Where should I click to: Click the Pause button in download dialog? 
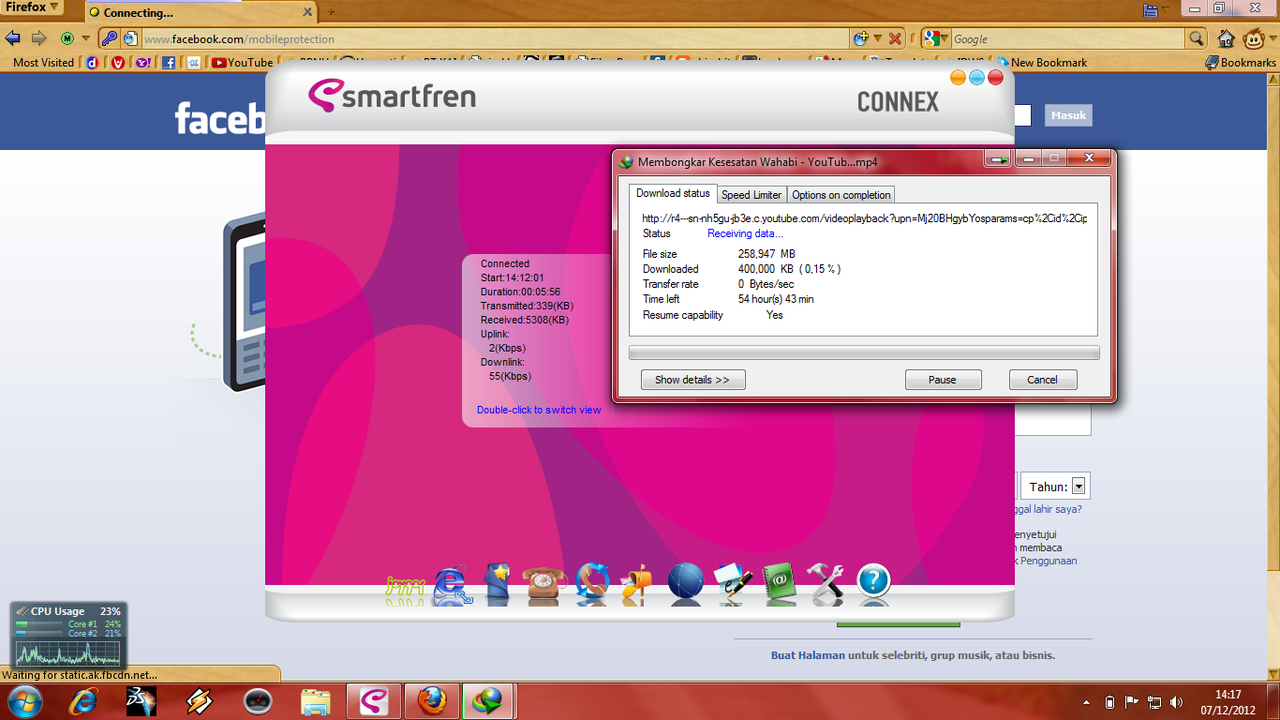[x=943, y=380]
